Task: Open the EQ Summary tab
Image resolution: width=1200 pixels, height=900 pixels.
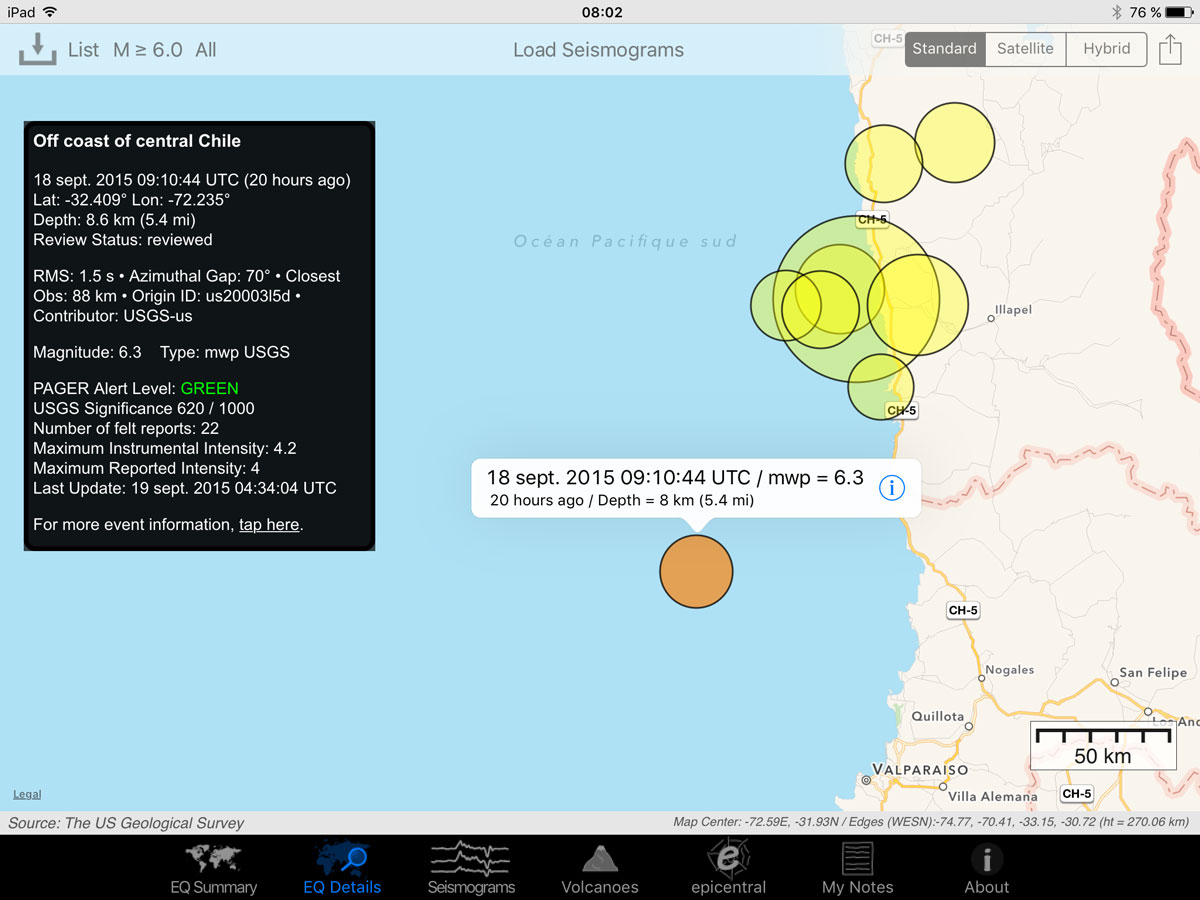Action: 213,868
